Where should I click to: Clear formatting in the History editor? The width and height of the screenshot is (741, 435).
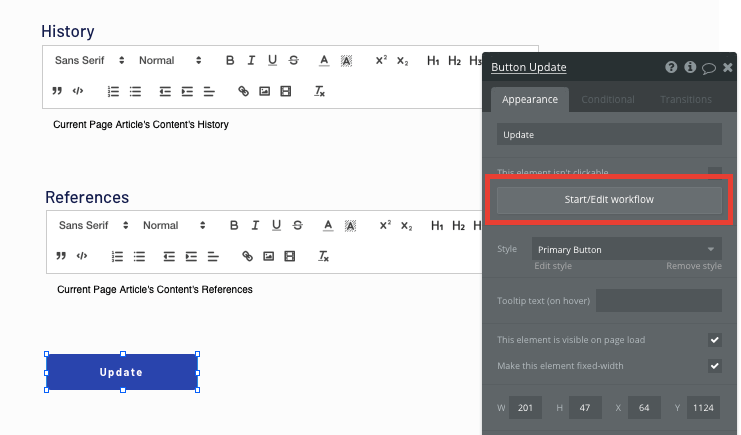[x=320, y=91]
